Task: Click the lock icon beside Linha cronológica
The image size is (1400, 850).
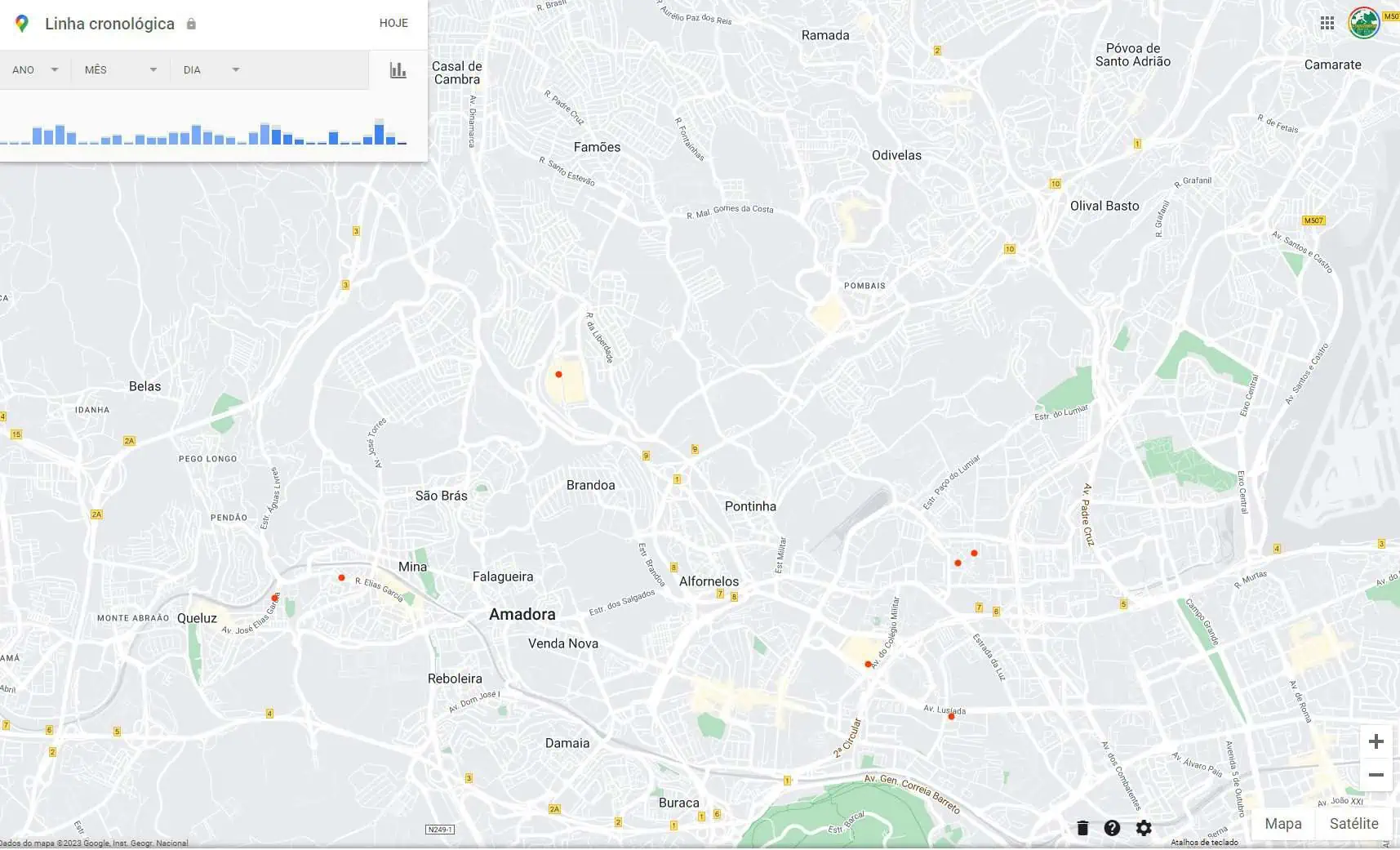Action: pyautogui.click(x=191, y=24)
